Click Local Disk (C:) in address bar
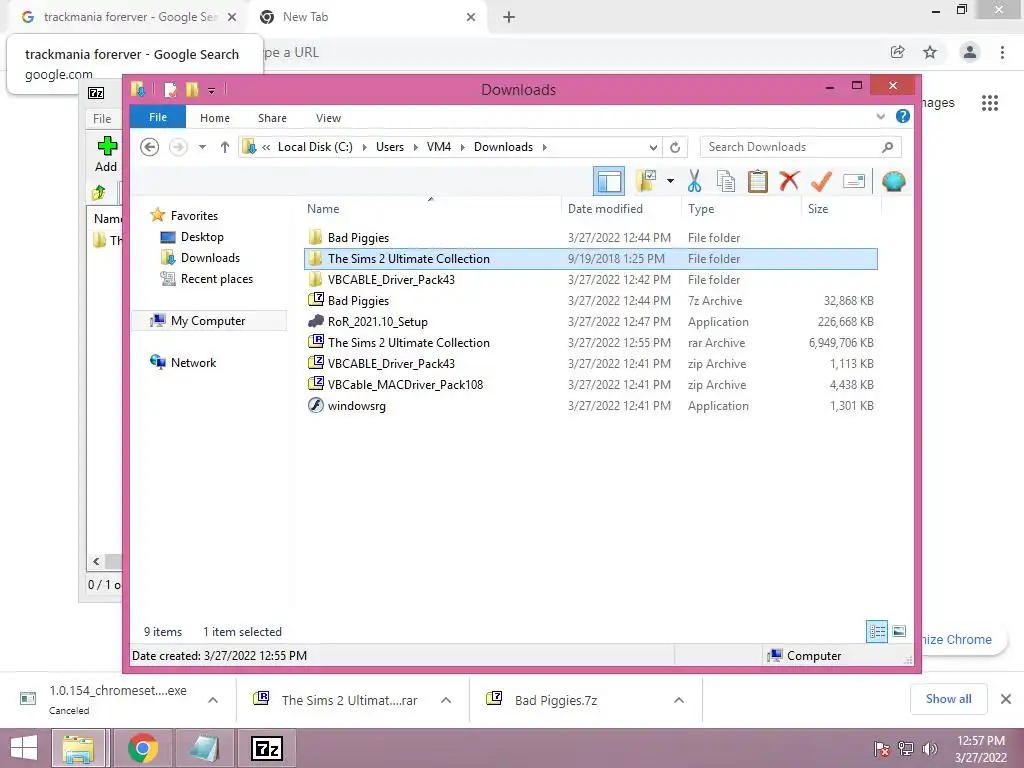This screenshot has height=768, width=1024. coord(315,147)
